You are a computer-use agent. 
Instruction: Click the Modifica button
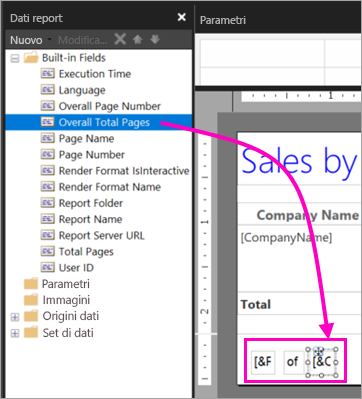(82, 40)
